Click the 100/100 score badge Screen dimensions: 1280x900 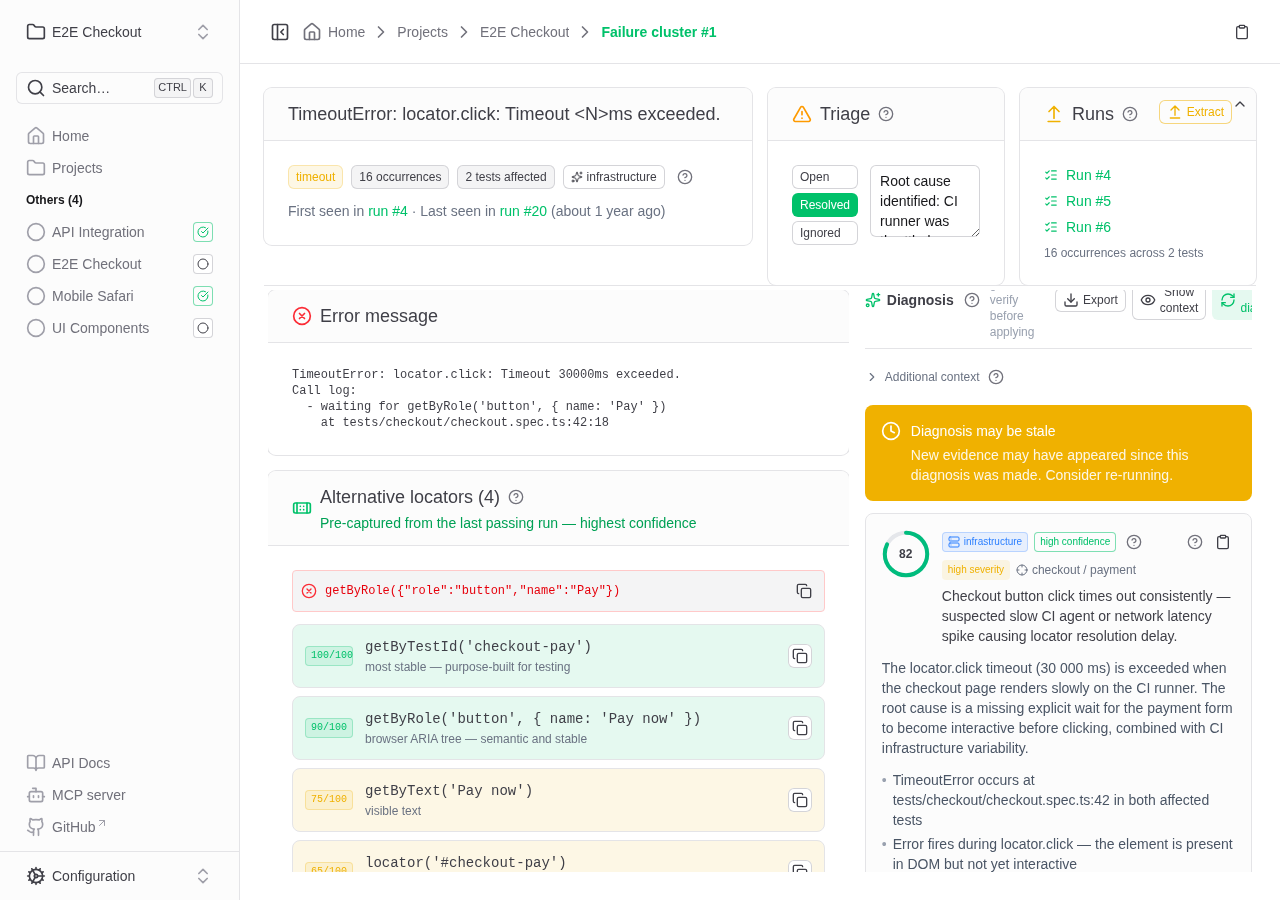click(329, 656)
